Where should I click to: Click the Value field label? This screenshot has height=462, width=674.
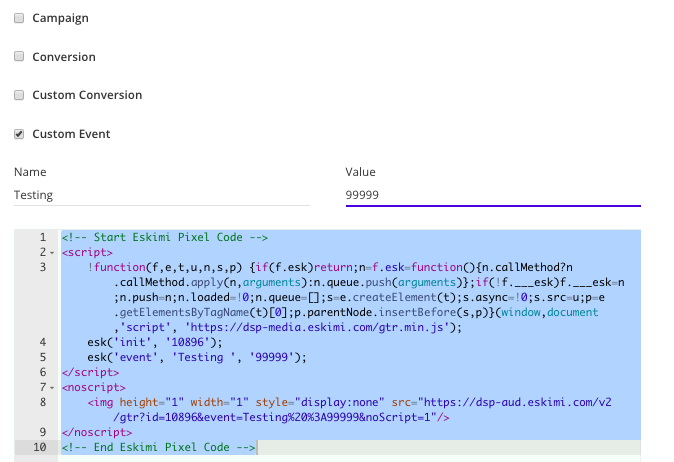(x=360, y=172)
